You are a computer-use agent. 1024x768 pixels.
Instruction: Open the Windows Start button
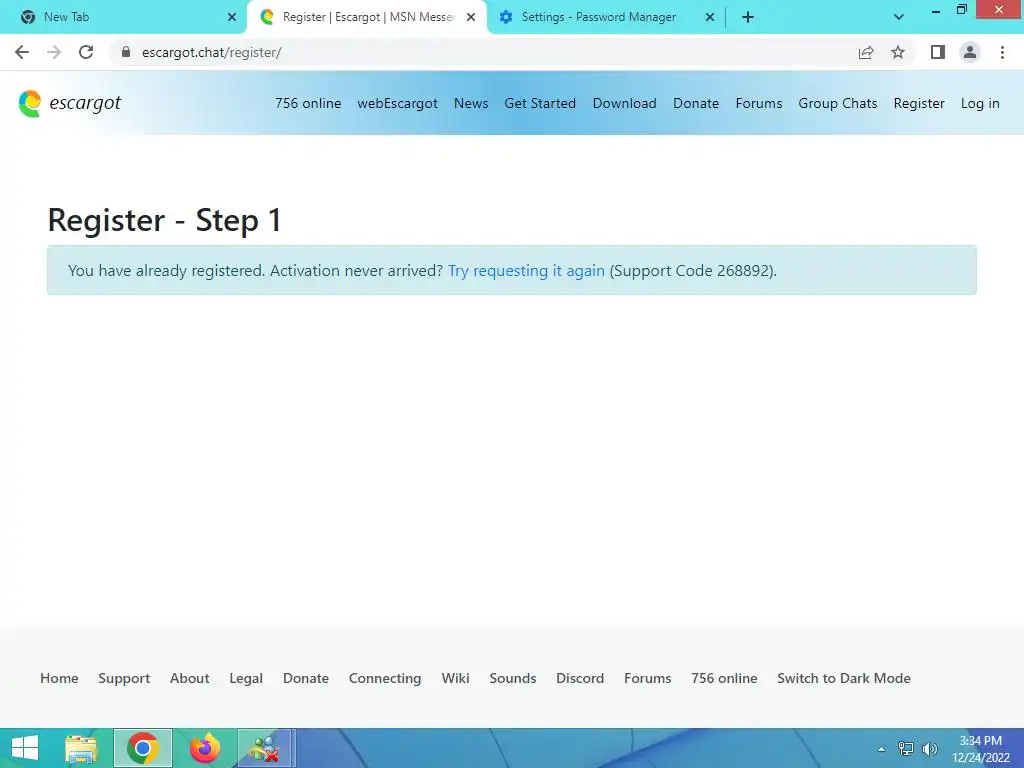click(x=25, y=748)
